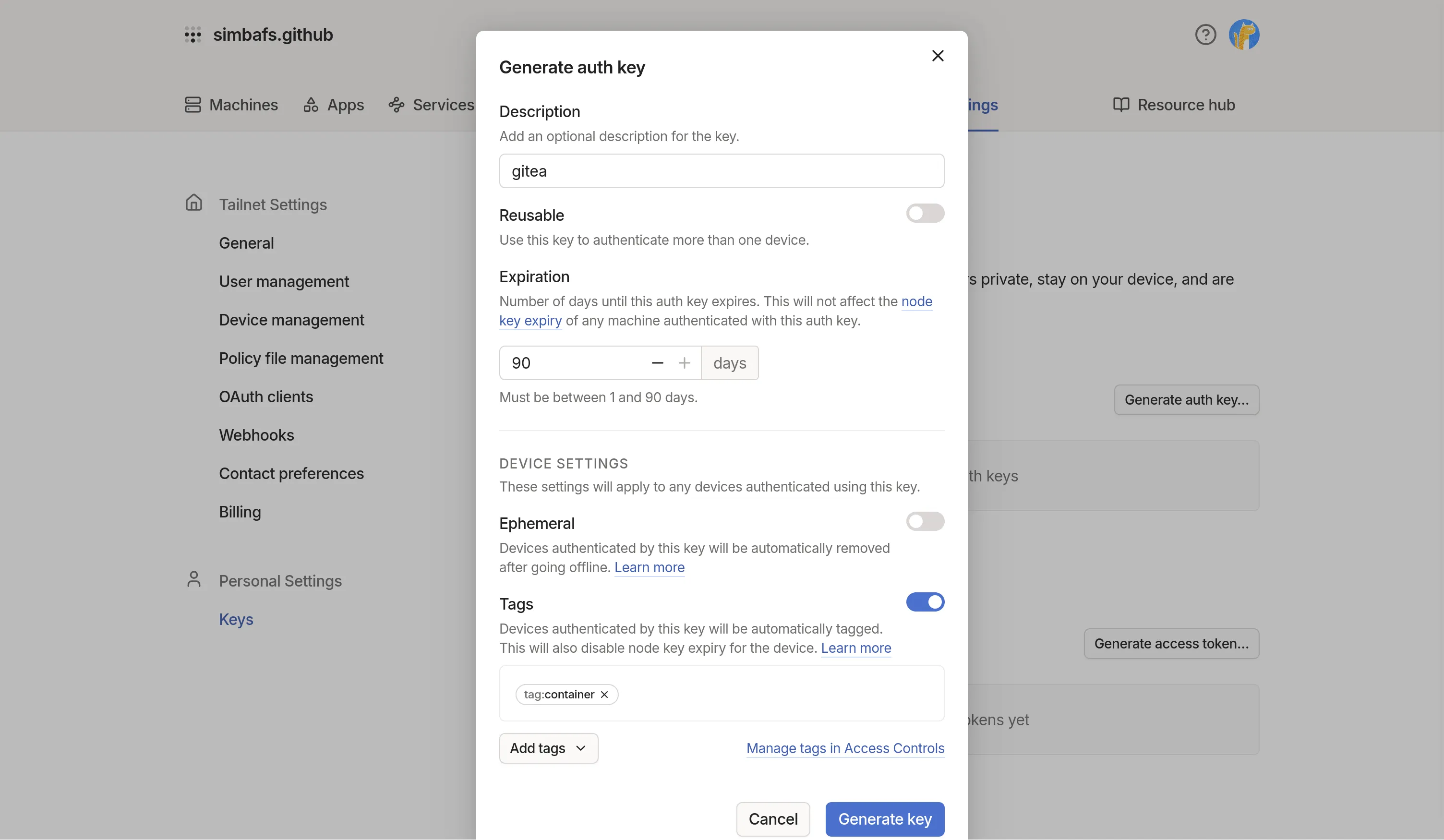Disable the Tags toggle
Image resolution: width=1444 pixels, height=840 pixels.
coord(925,602)
